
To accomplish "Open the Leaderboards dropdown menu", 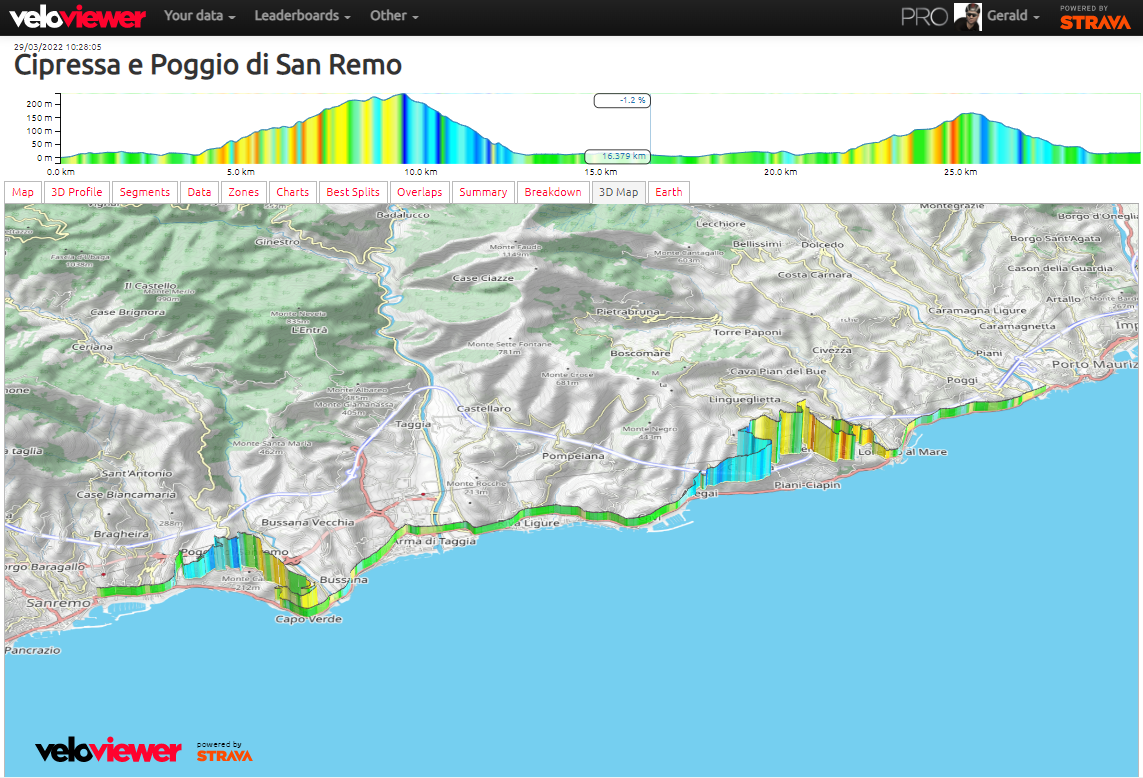I will [x=302, y=15].
